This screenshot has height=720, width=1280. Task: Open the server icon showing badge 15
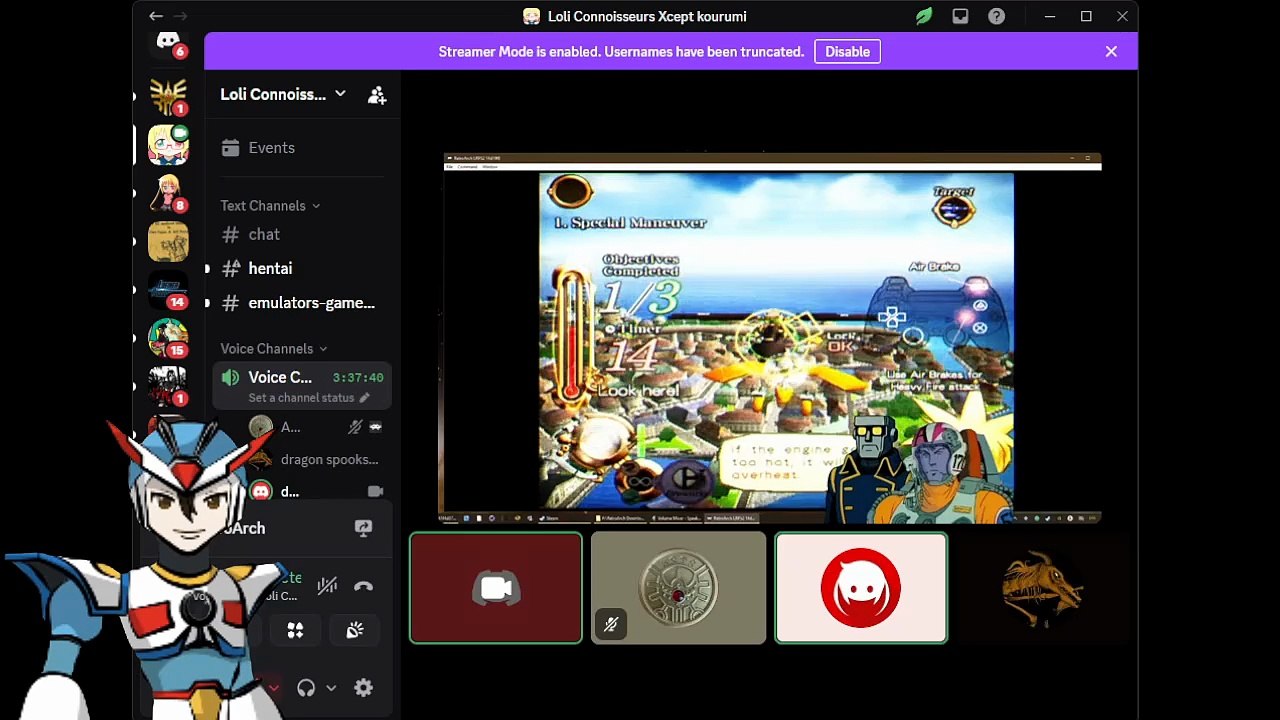click(x=168, y=337)
